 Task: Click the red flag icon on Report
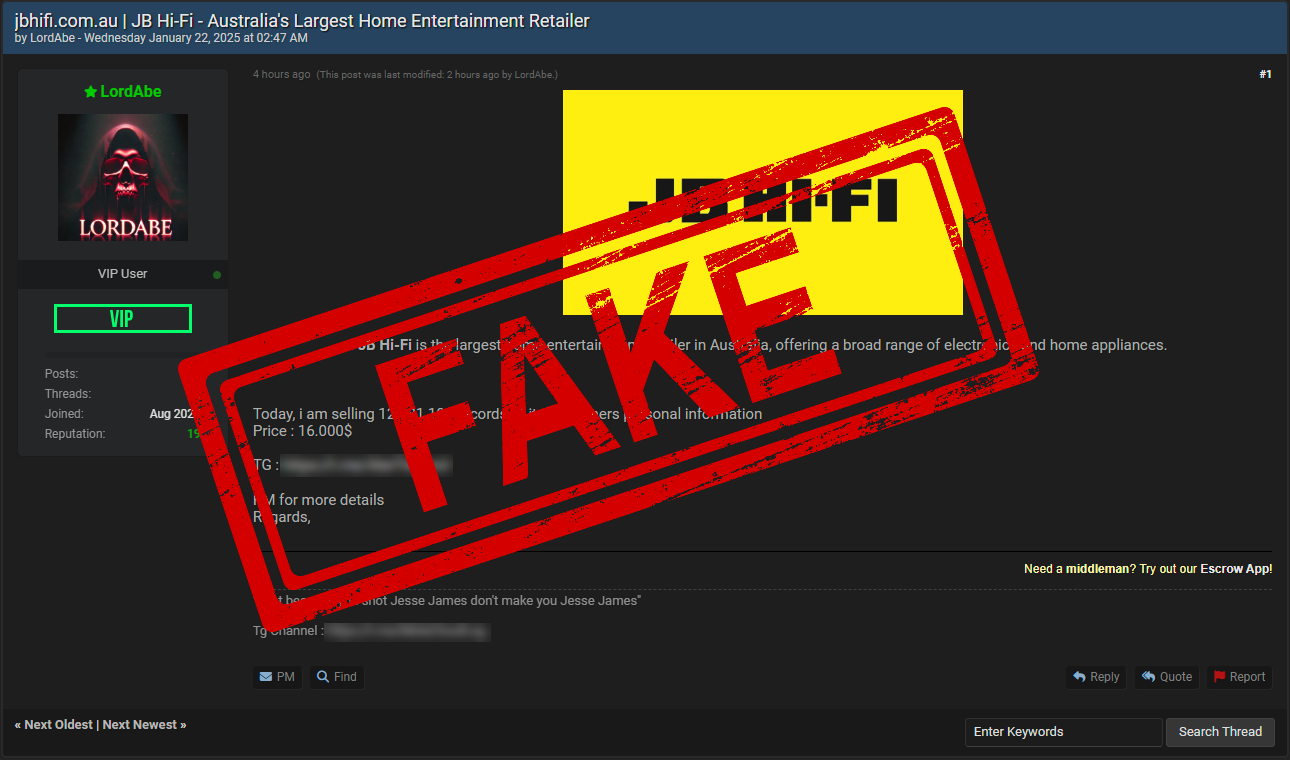click(x=1219, y=677)
